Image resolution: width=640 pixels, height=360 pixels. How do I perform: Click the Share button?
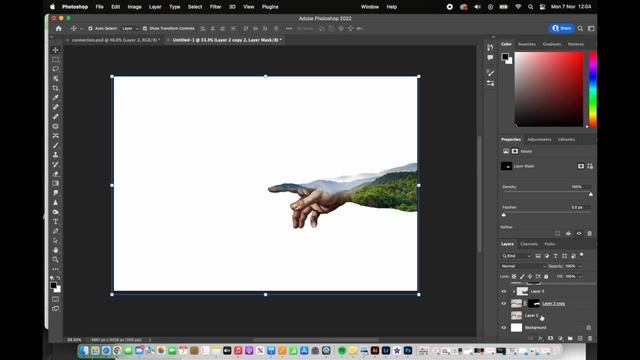(562, 28)
